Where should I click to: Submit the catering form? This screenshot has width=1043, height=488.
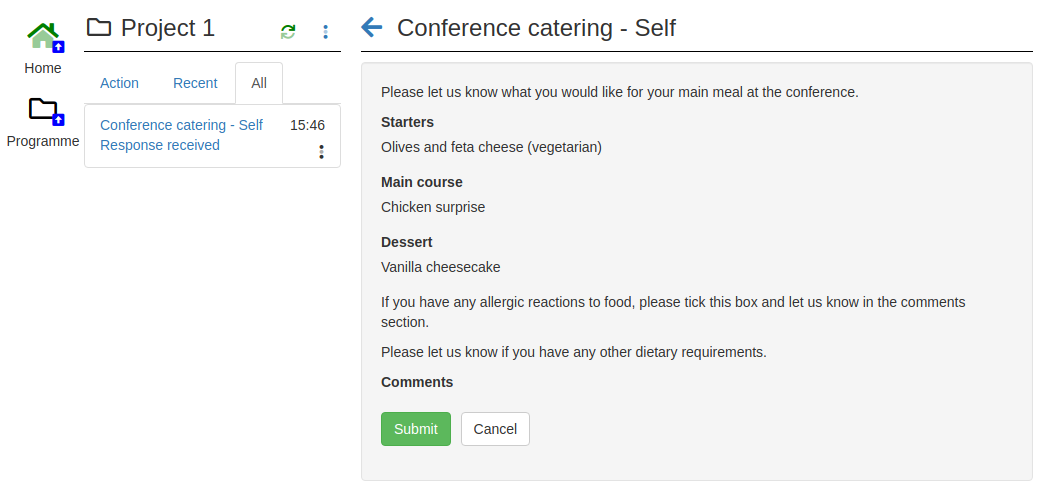(416, 429)
